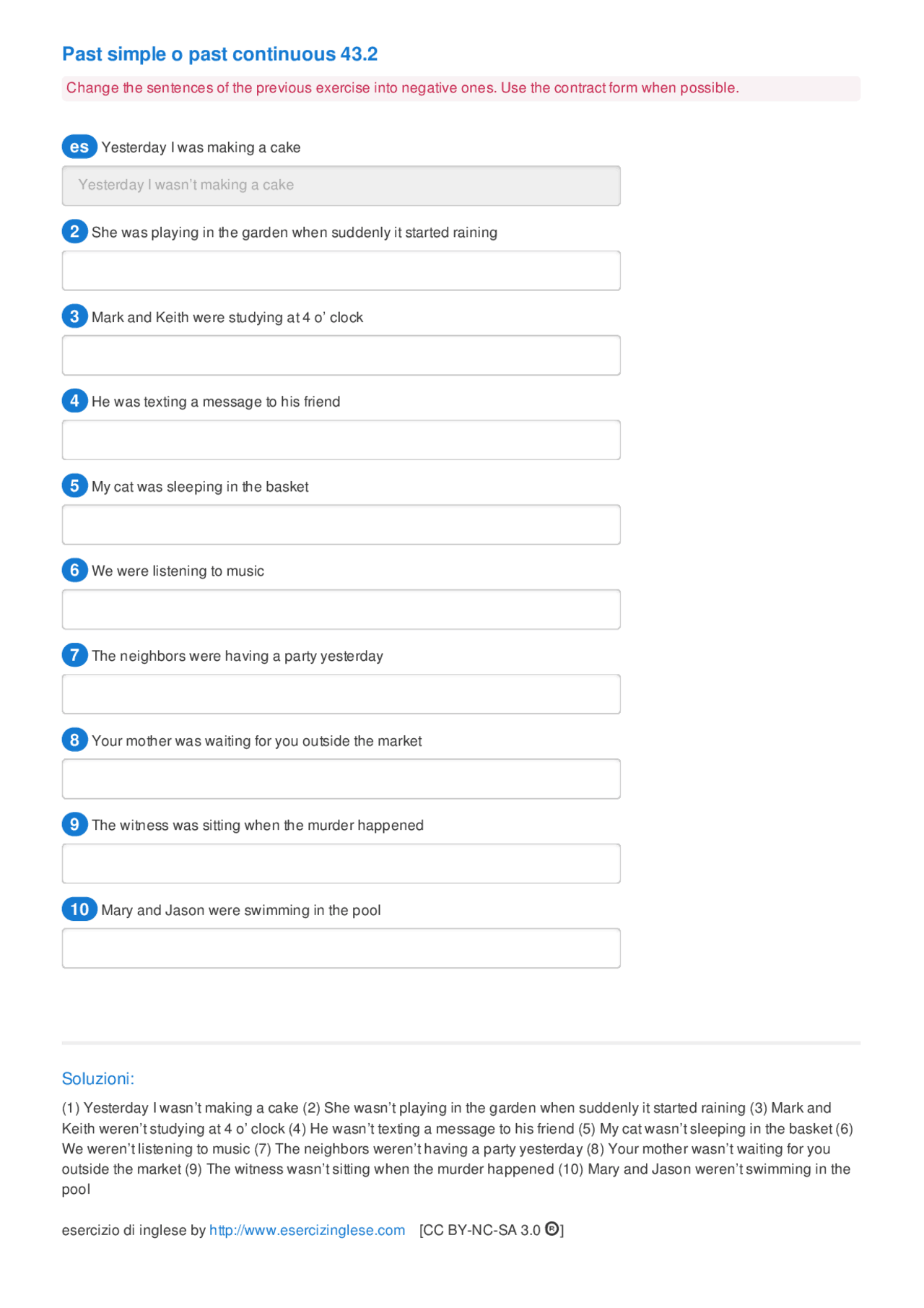The width and height of the screenshot is (924, 1308).
Task: Click the number 4 question badge
Action: (x=74, y=401)
